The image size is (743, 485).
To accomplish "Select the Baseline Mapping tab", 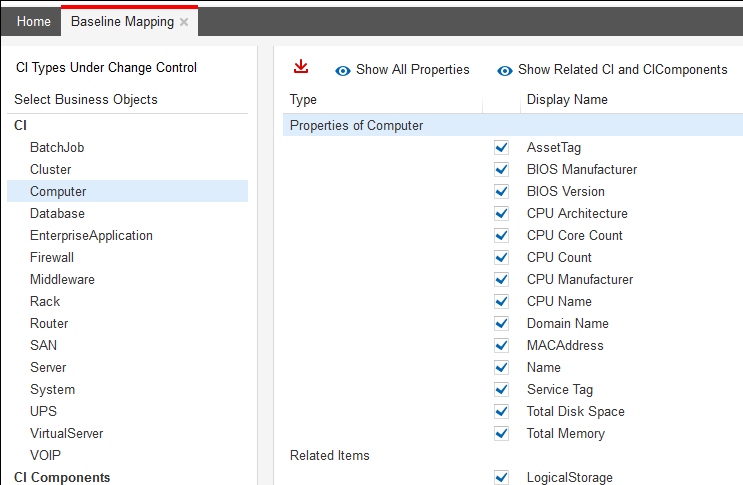I will point(122,22).
